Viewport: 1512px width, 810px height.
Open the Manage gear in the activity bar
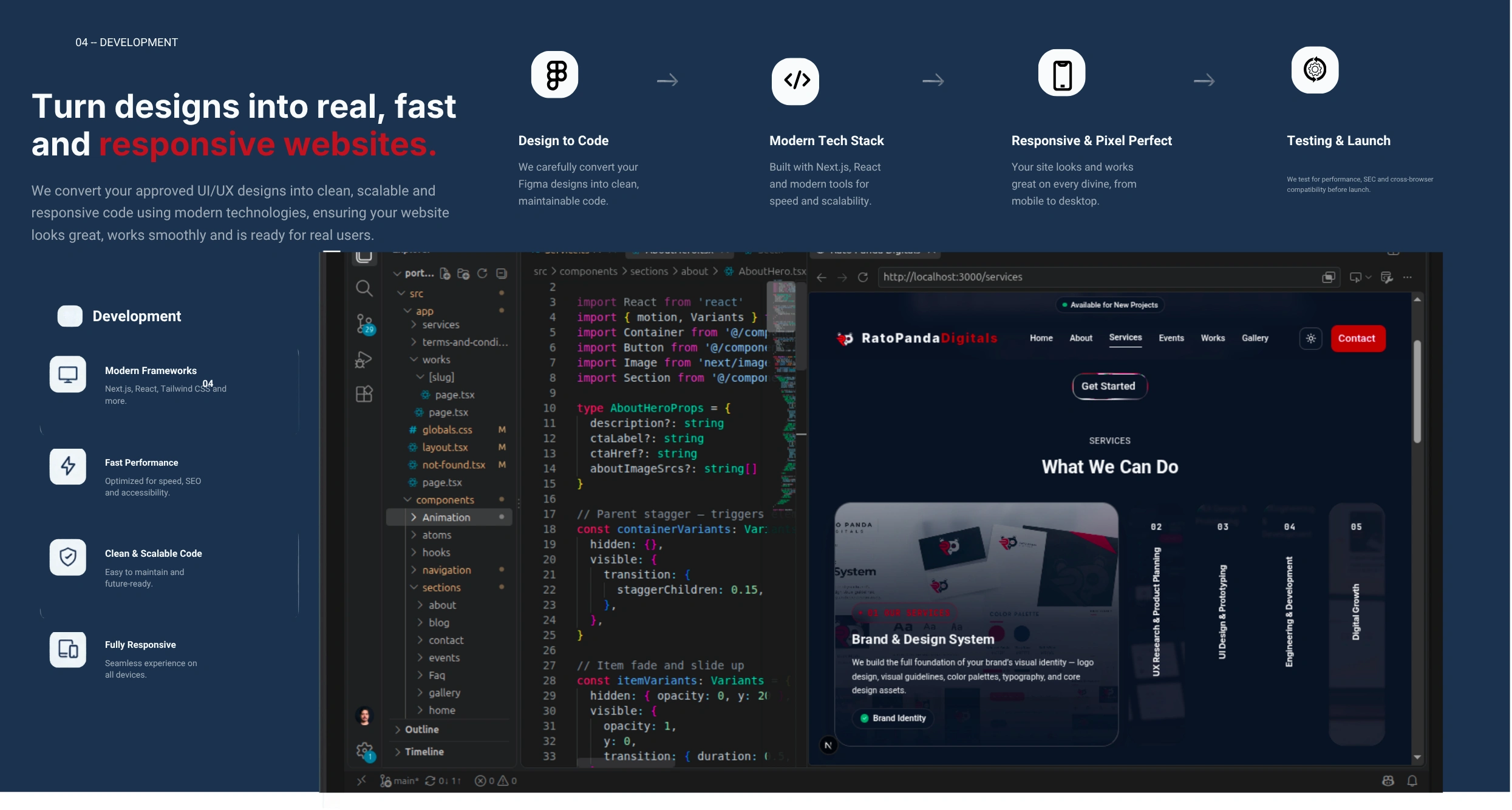365,751
